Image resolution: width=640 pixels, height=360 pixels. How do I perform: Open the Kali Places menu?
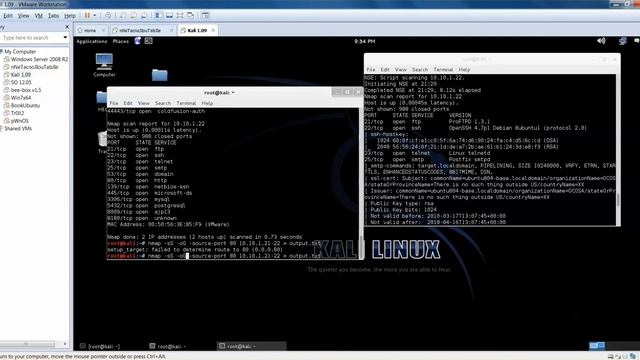pos(120,41)
